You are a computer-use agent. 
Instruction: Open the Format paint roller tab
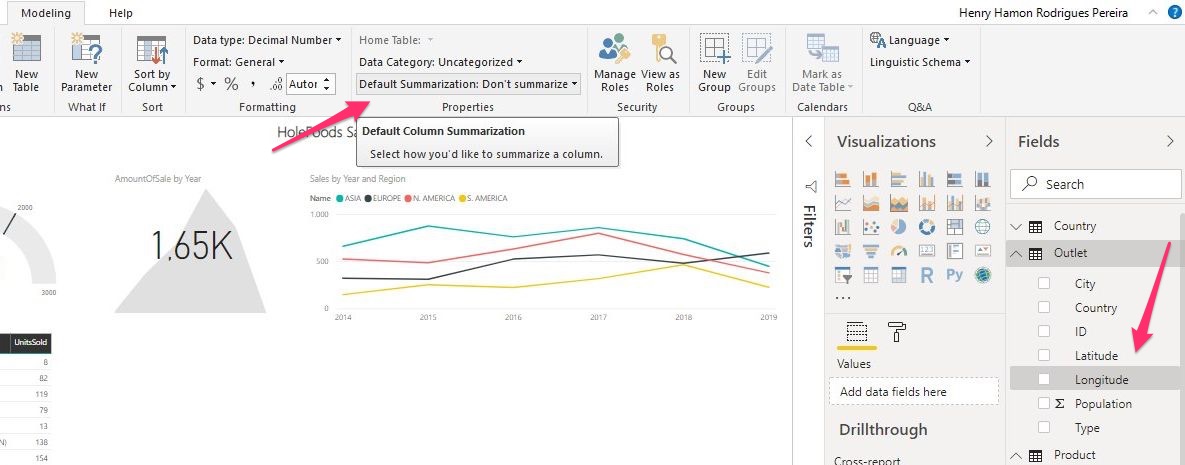coord(897,333)
